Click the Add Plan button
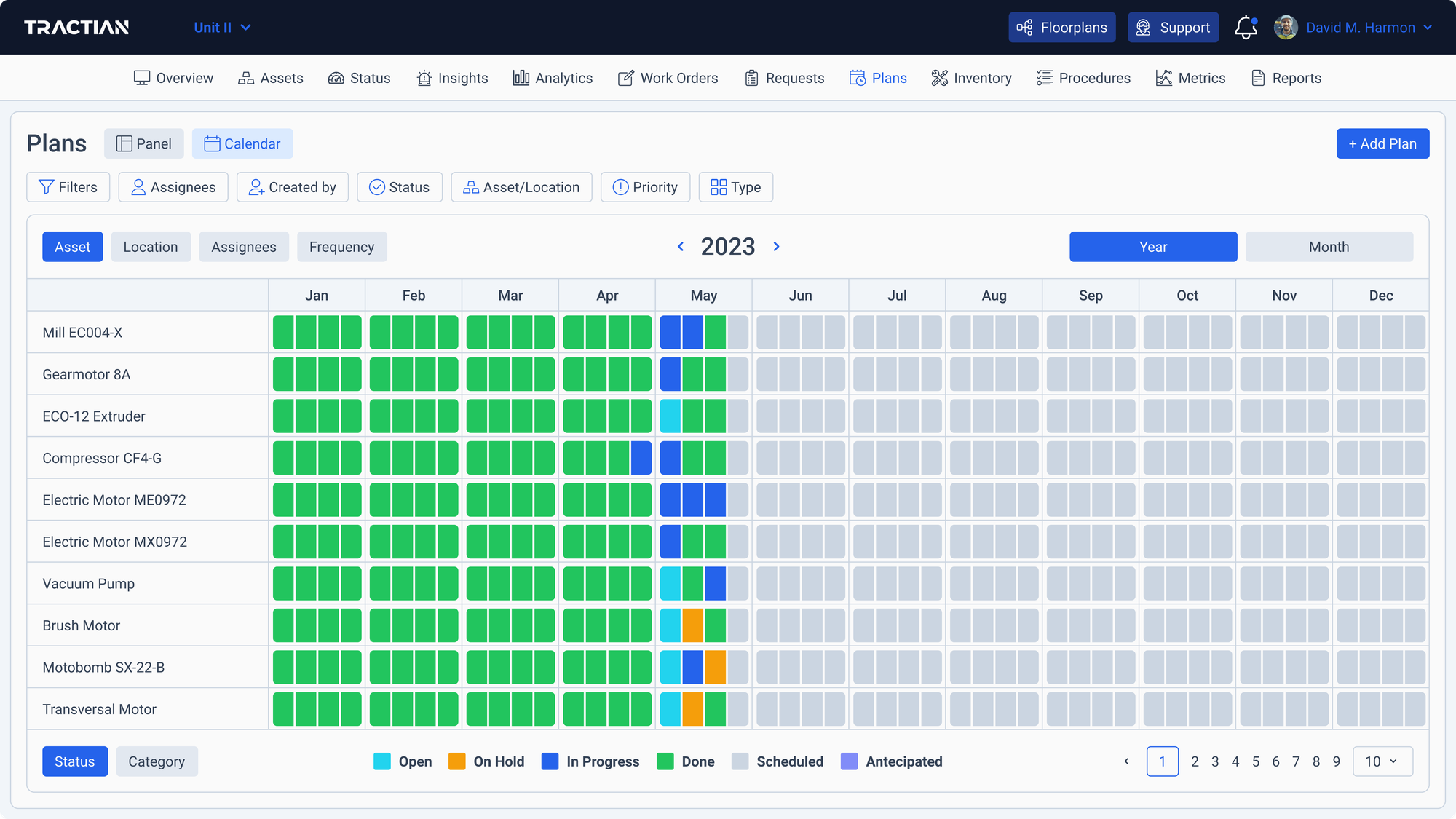1456x819 pixels. [1382, 143]
